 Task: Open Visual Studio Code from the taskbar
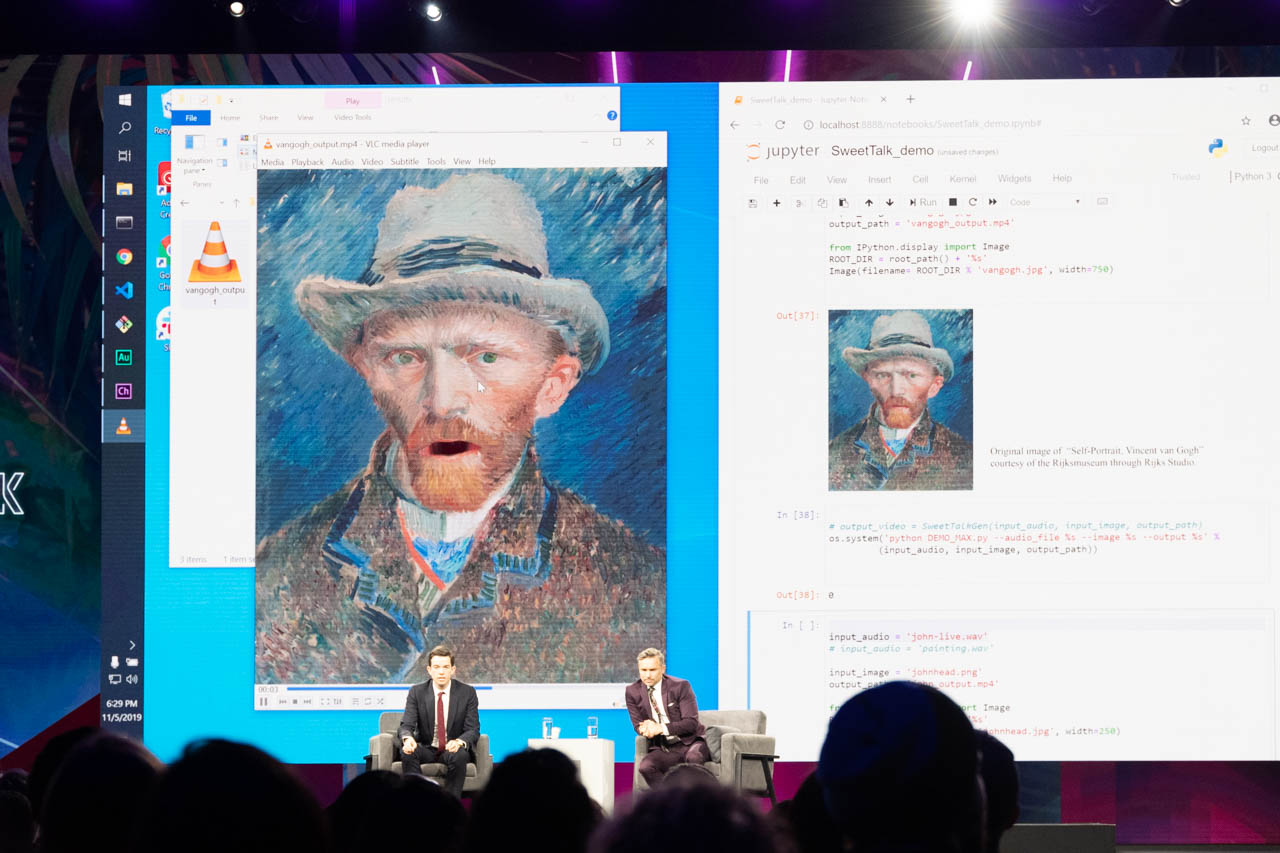124,290
